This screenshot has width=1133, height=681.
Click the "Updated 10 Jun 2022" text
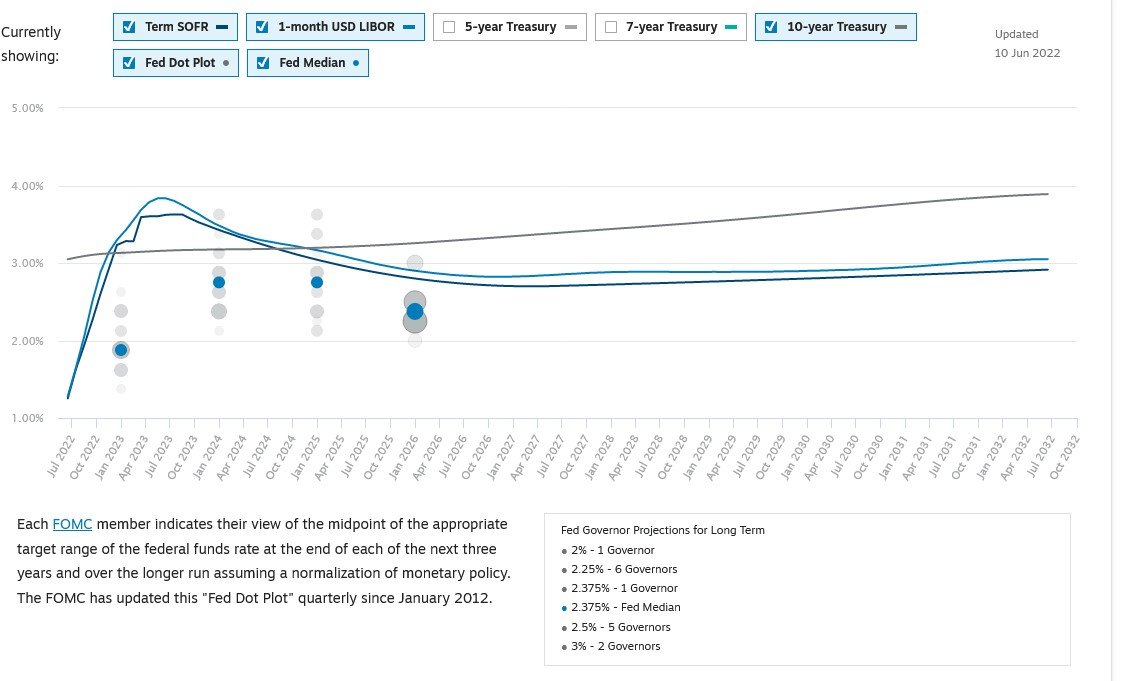click(x=1027, y=43)
